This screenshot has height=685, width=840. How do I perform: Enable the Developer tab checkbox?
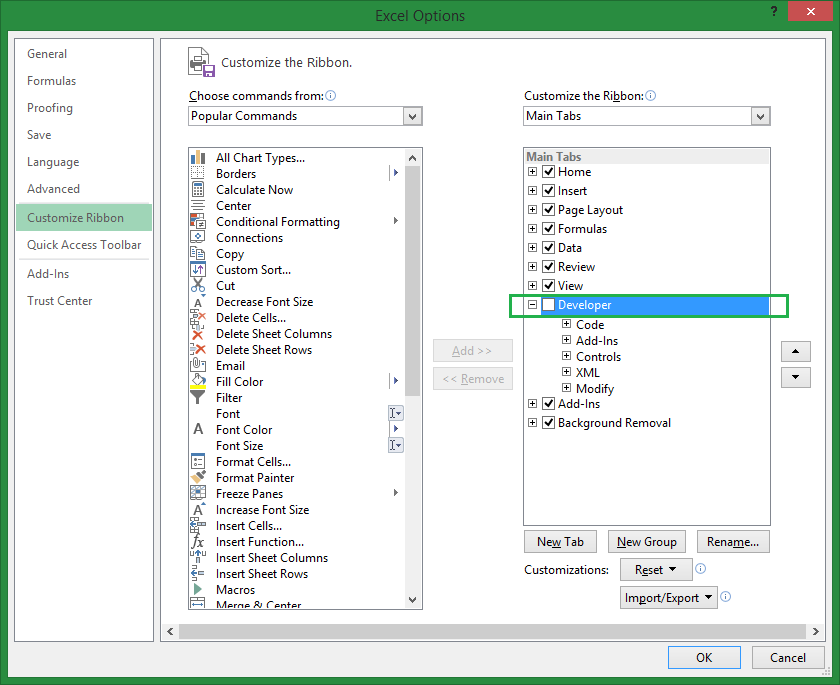547,305
